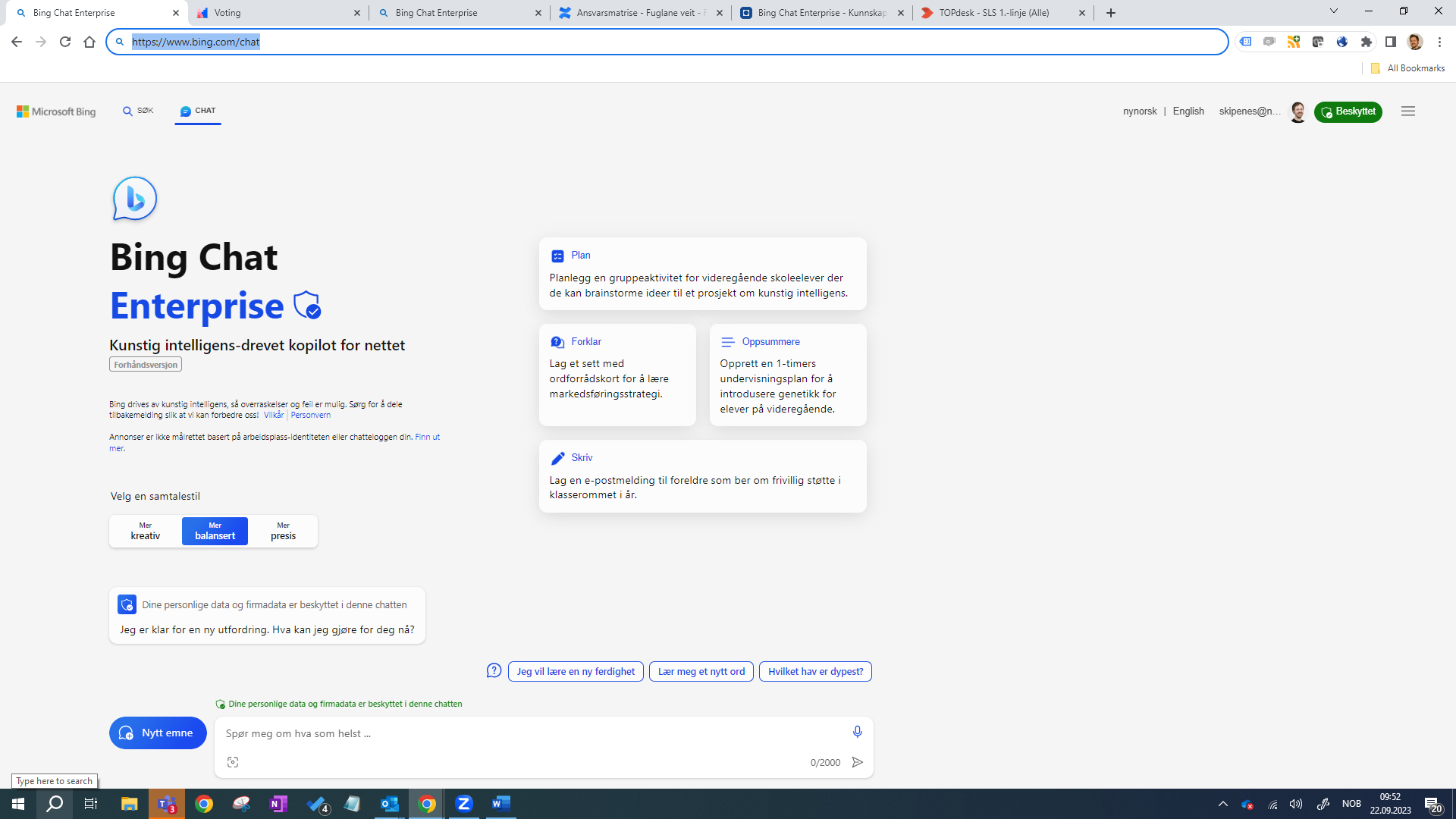
Task: Switch to the Voting browser tab
Action: [278, 13]
